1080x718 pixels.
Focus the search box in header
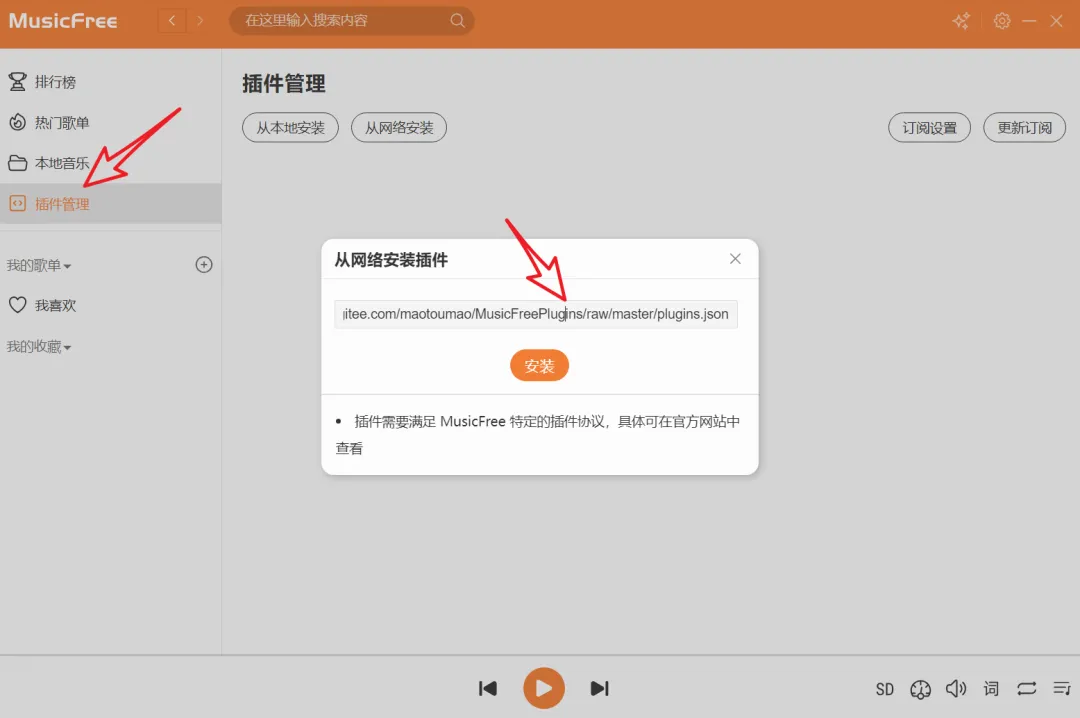(351, 21)
